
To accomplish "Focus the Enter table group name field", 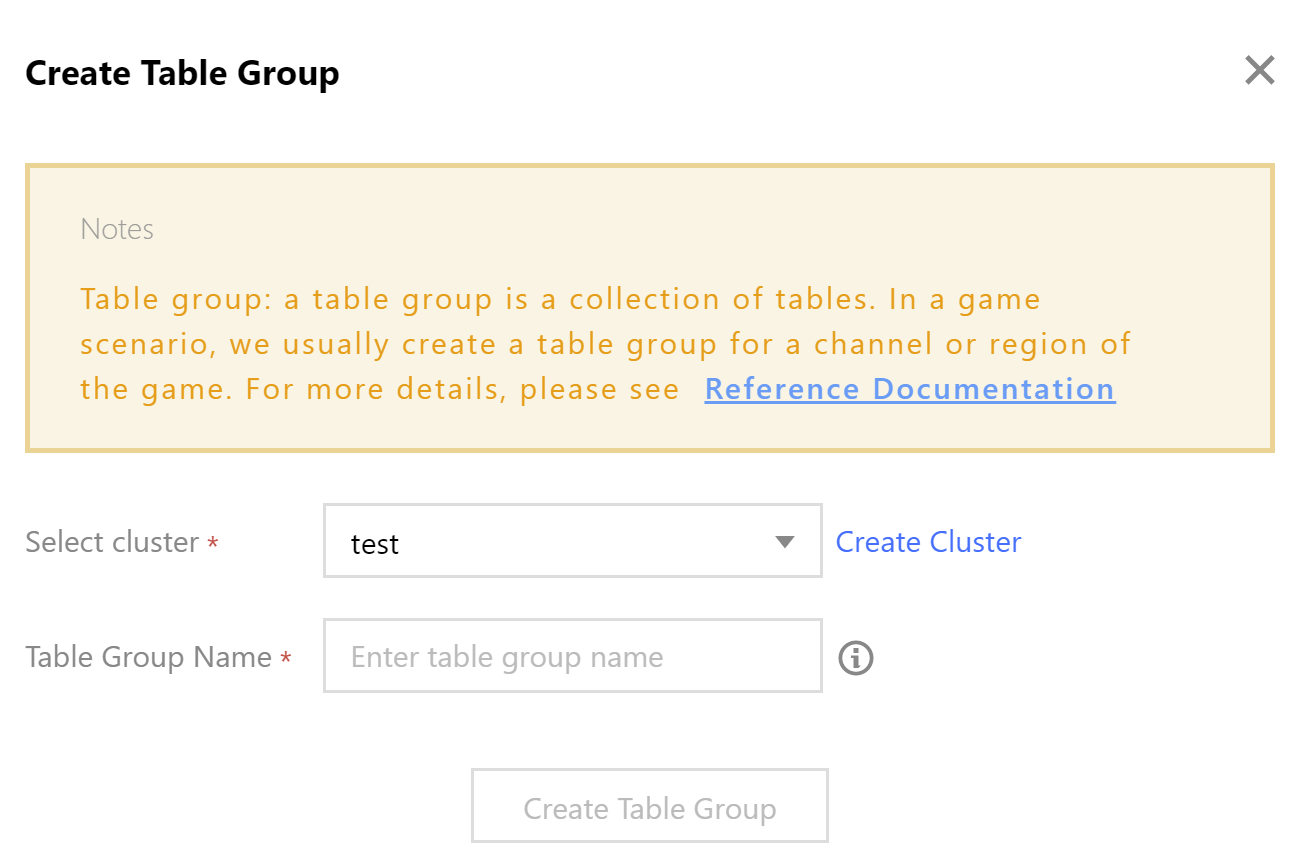I will click(x=572, y=656).
